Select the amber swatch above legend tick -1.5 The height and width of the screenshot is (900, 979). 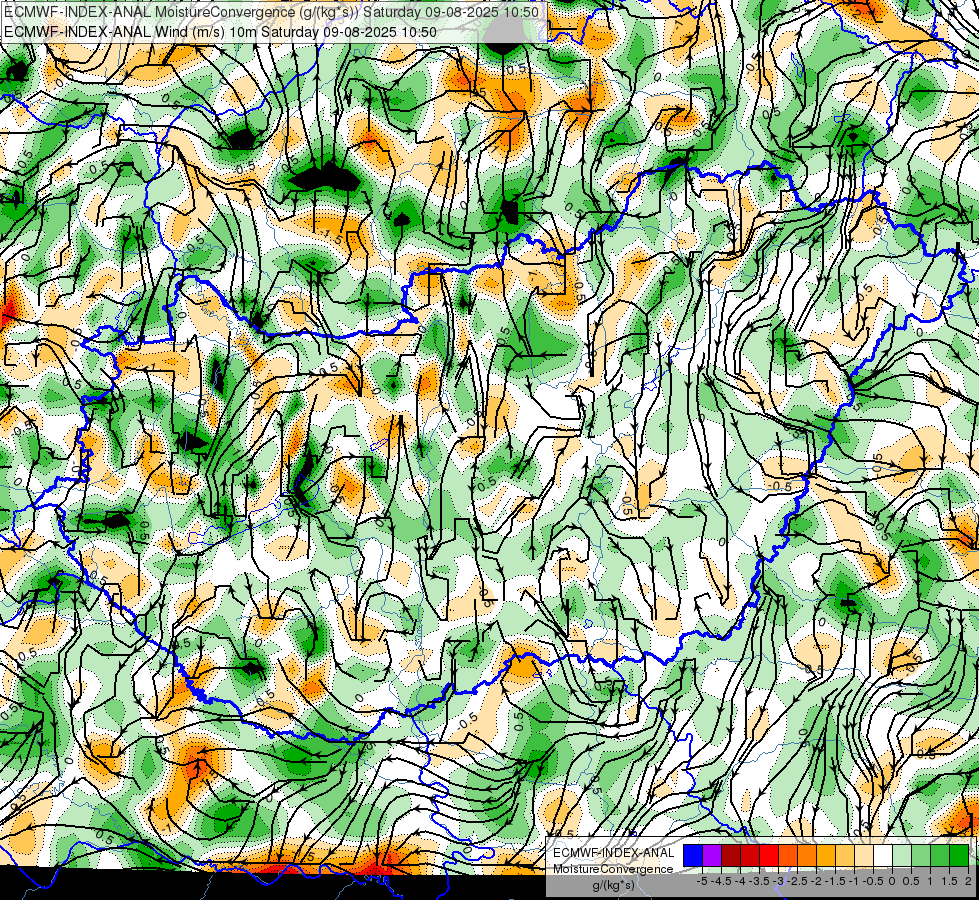826,855
